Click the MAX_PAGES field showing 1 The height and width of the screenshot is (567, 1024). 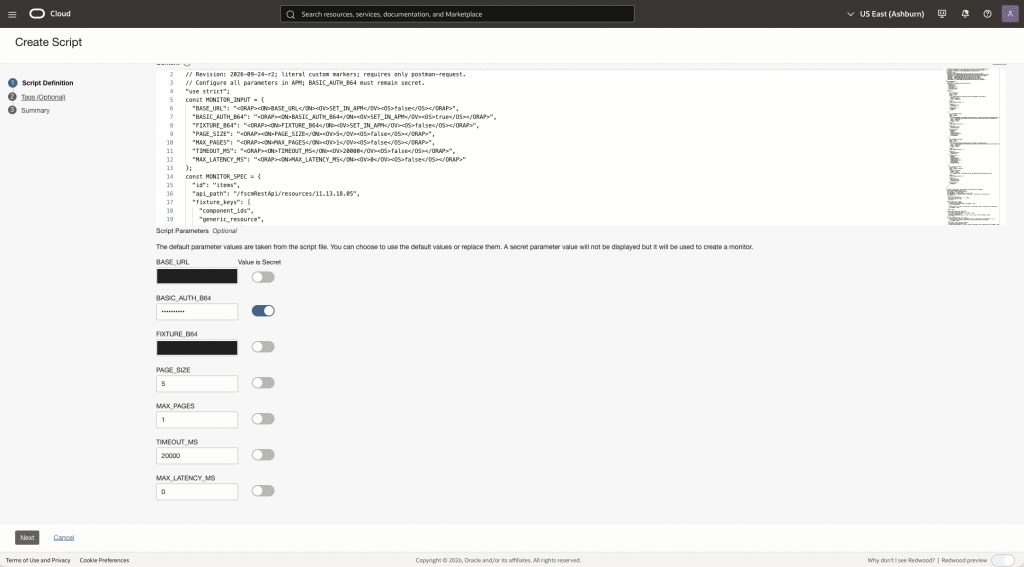(197, 419)
